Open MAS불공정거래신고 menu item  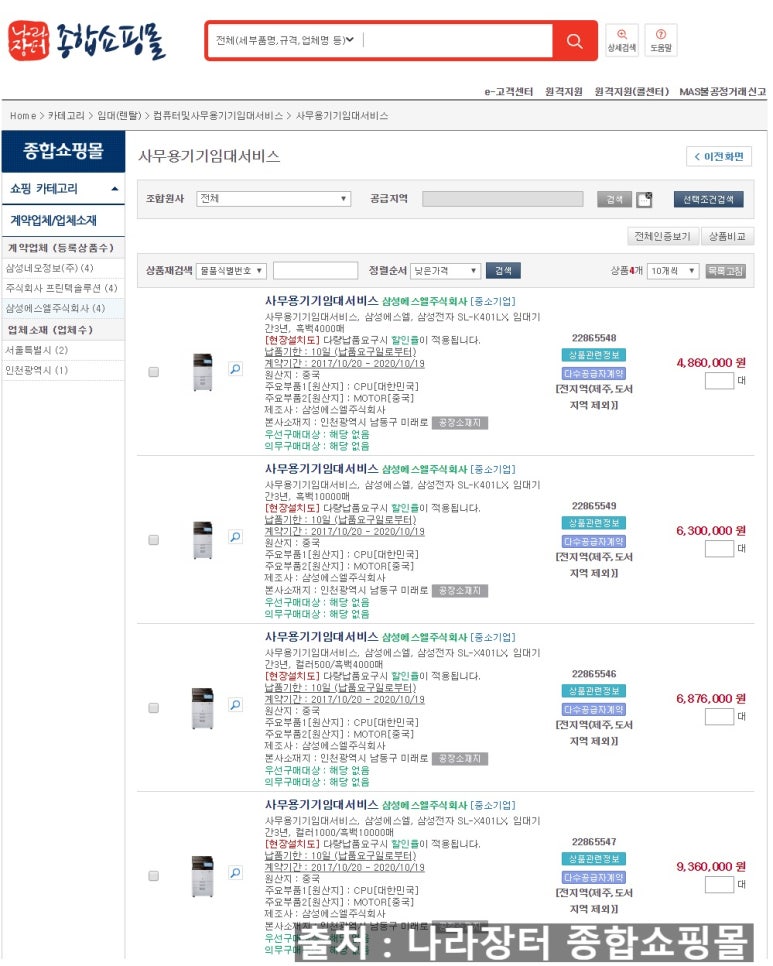(x=722, y=92)
